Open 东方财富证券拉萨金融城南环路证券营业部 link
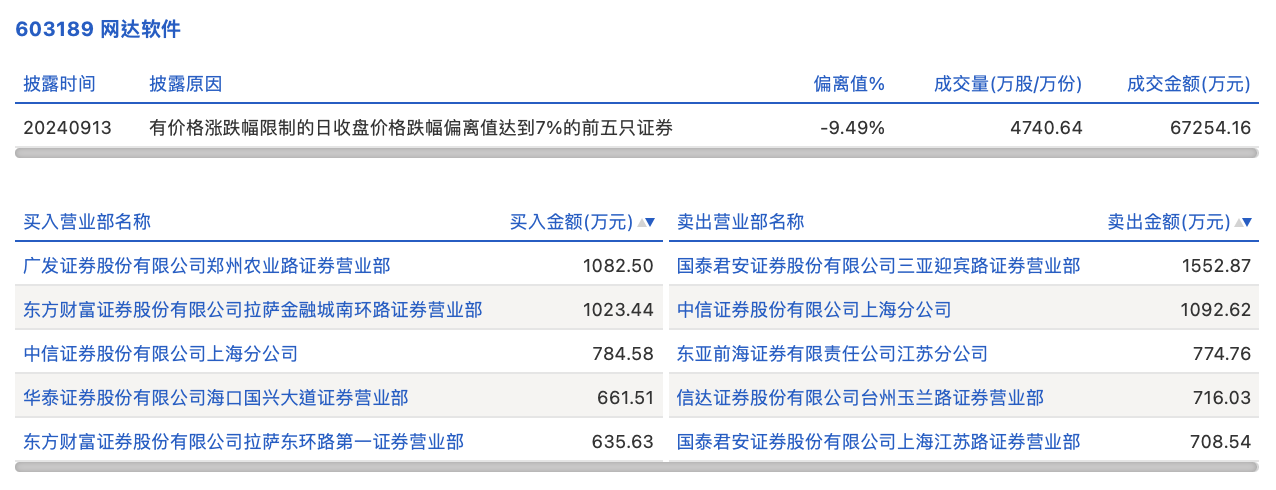1276x490 pixels. coord(252,310)
